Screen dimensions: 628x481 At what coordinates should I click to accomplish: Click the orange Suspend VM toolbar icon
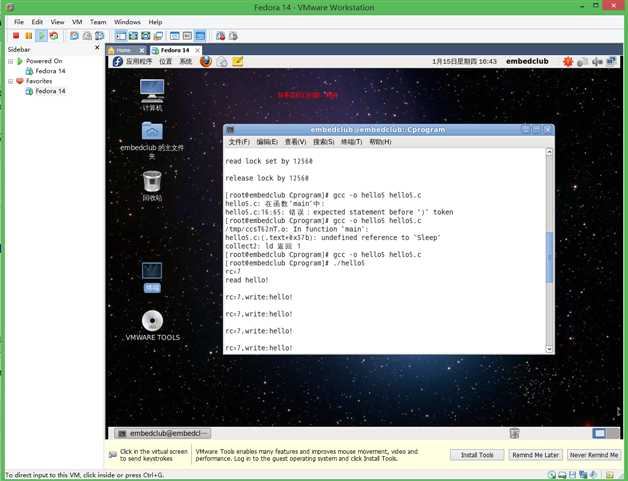pos(29,36)
